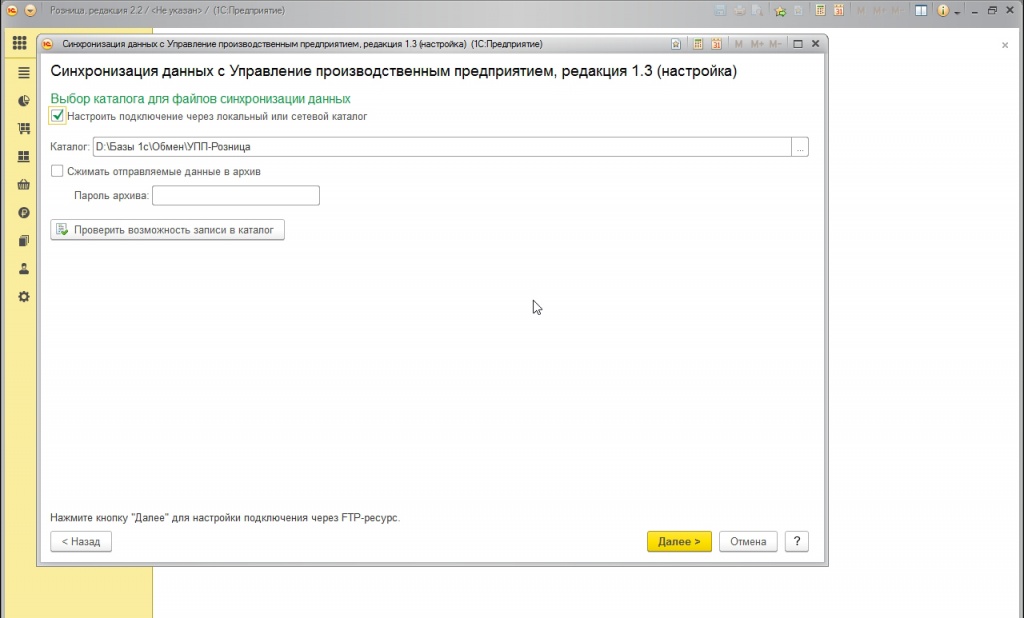Click the '...' browse button for Каталог

coord(799,147)
